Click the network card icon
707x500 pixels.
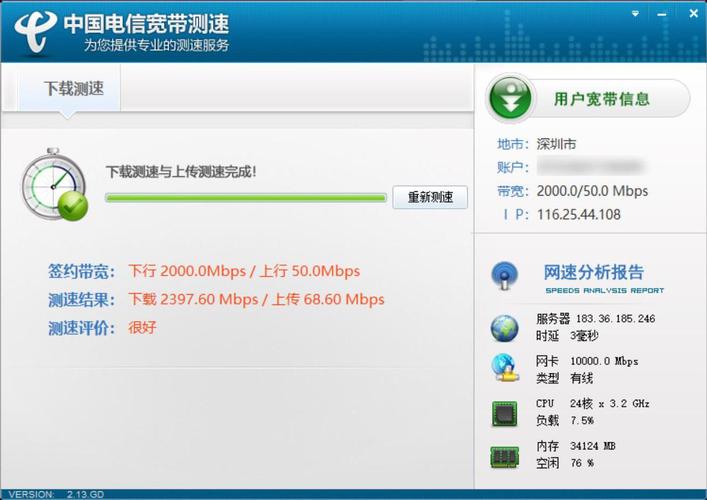click(x=504, y=368)
